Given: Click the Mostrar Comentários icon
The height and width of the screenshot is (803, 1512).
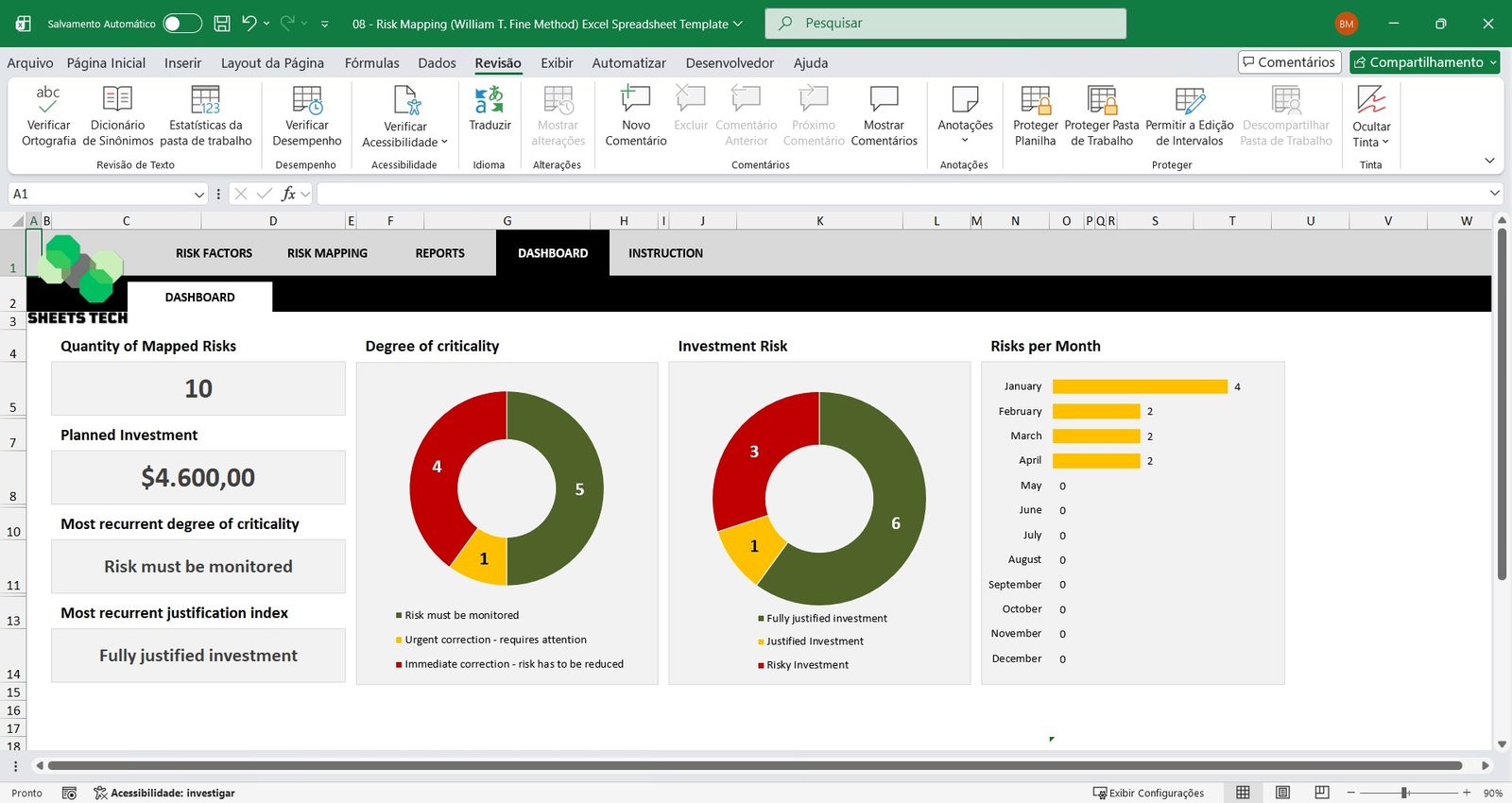Looking at the screenshot, I should pyautogui.click(x=884, y=99).
